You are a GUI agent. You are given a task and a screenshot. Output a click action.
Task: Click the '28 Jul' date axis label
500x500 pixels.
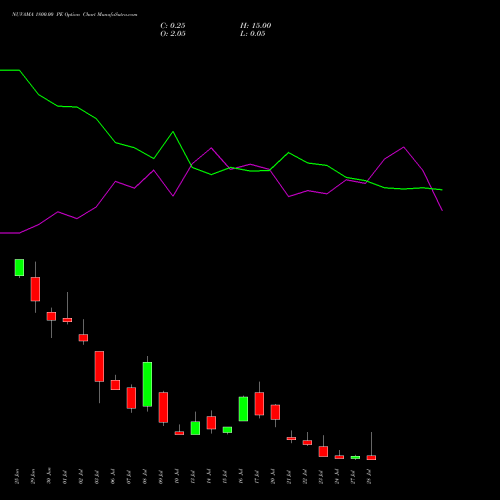[x=369, y=477]
